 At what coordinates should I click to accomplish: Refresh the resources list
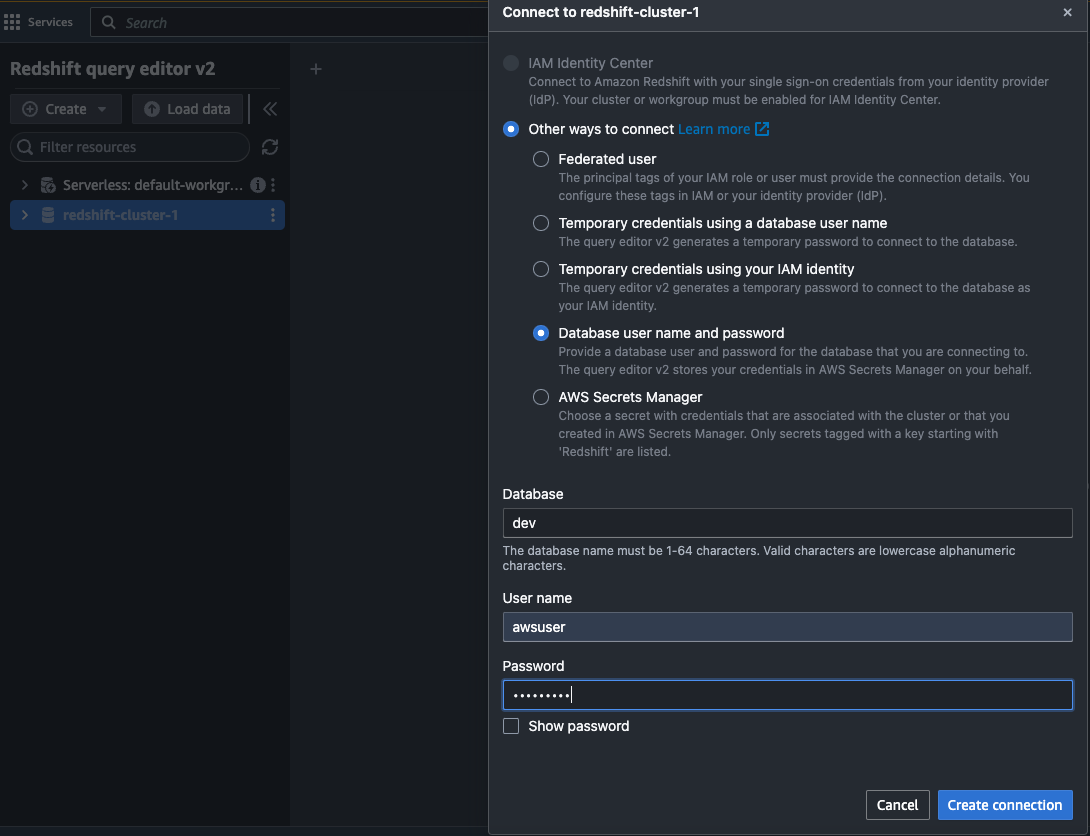(270, 147)
